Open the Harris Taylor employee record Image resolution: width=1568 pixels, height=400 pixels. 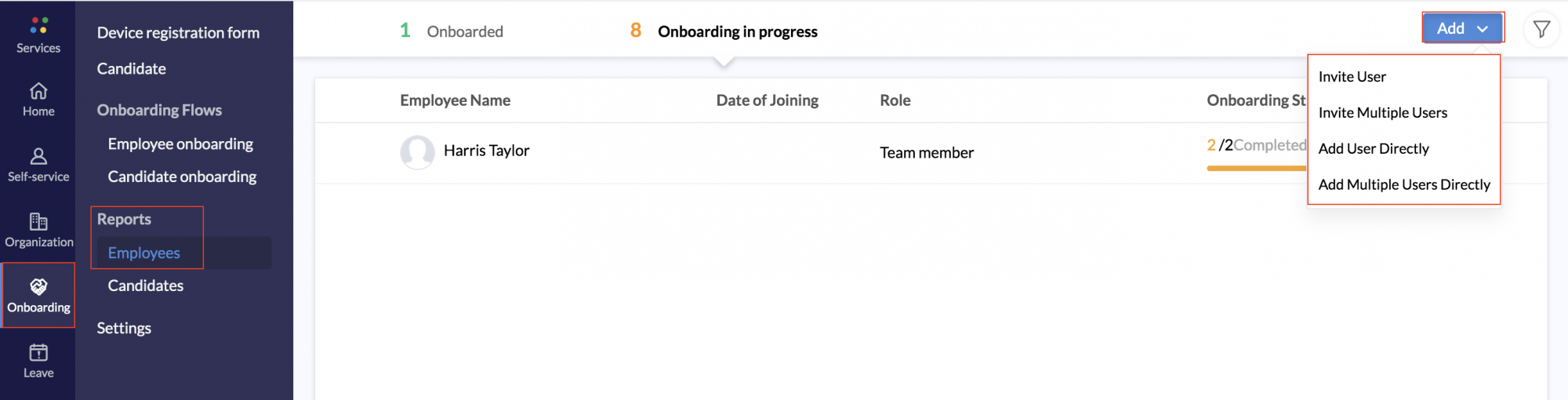486,151
